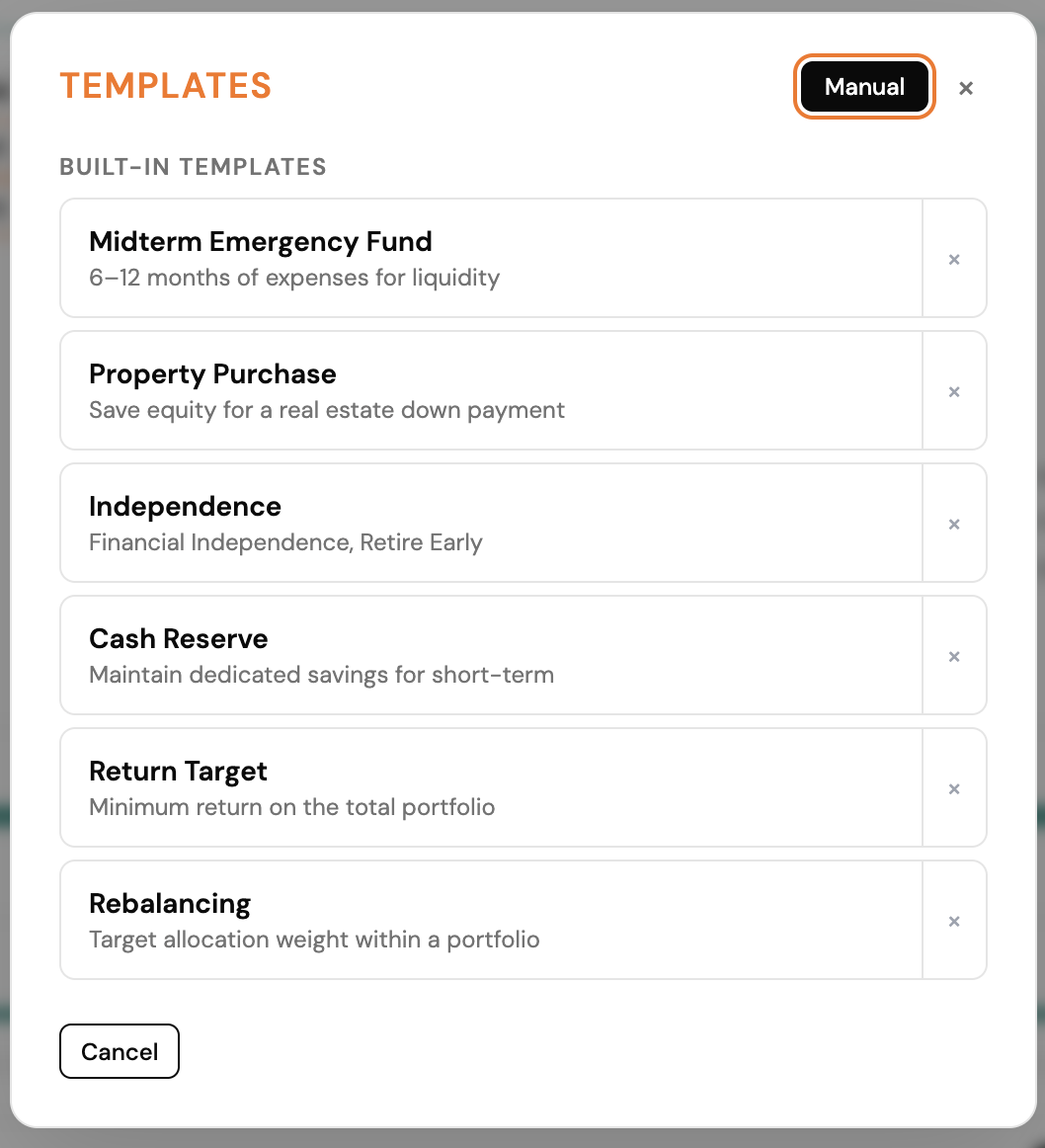Pick the Rebalancing template
The width and height of the screenshot is (1045, 1148).
491,921
